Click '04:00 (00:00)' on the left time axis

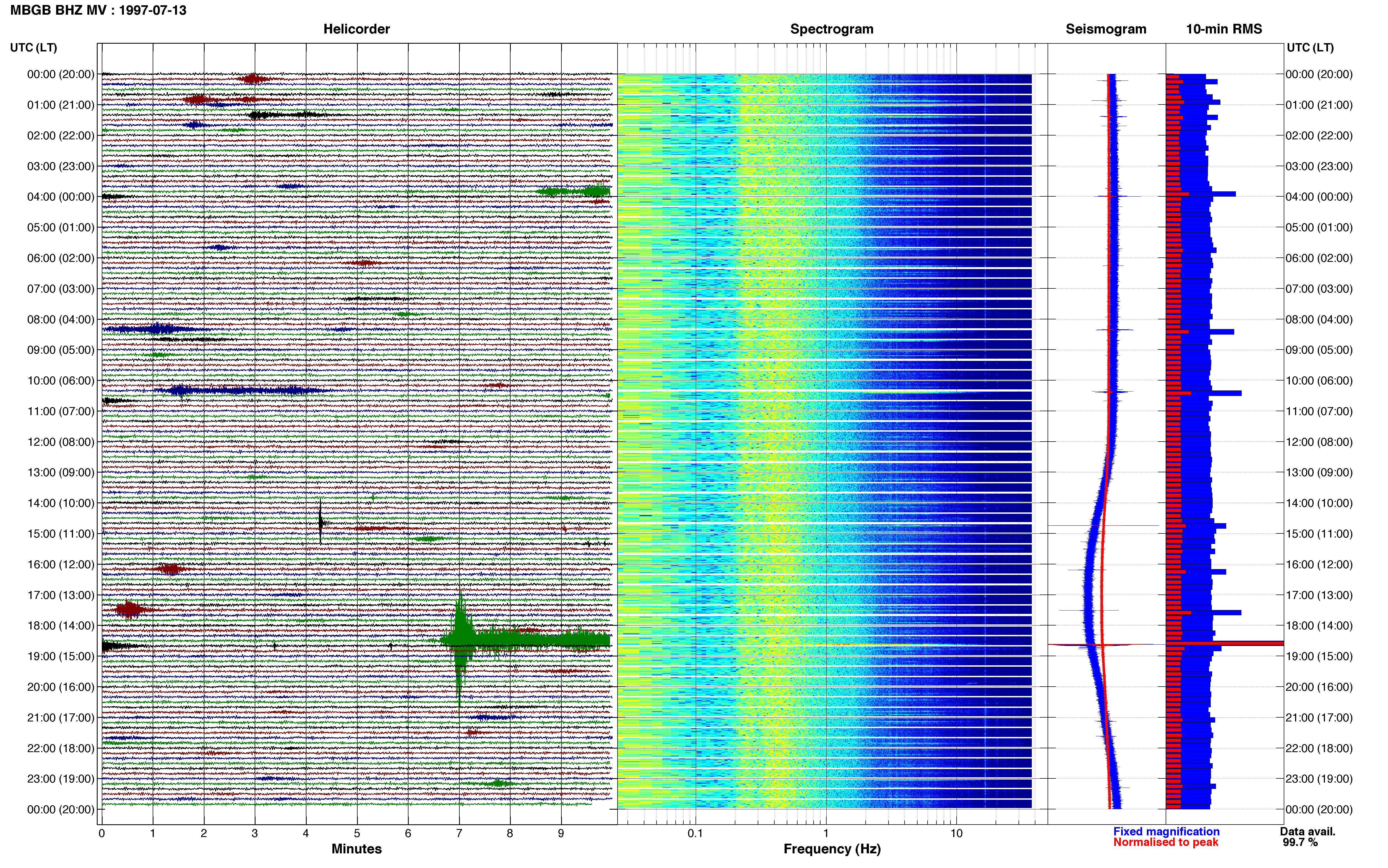(61, 197)
